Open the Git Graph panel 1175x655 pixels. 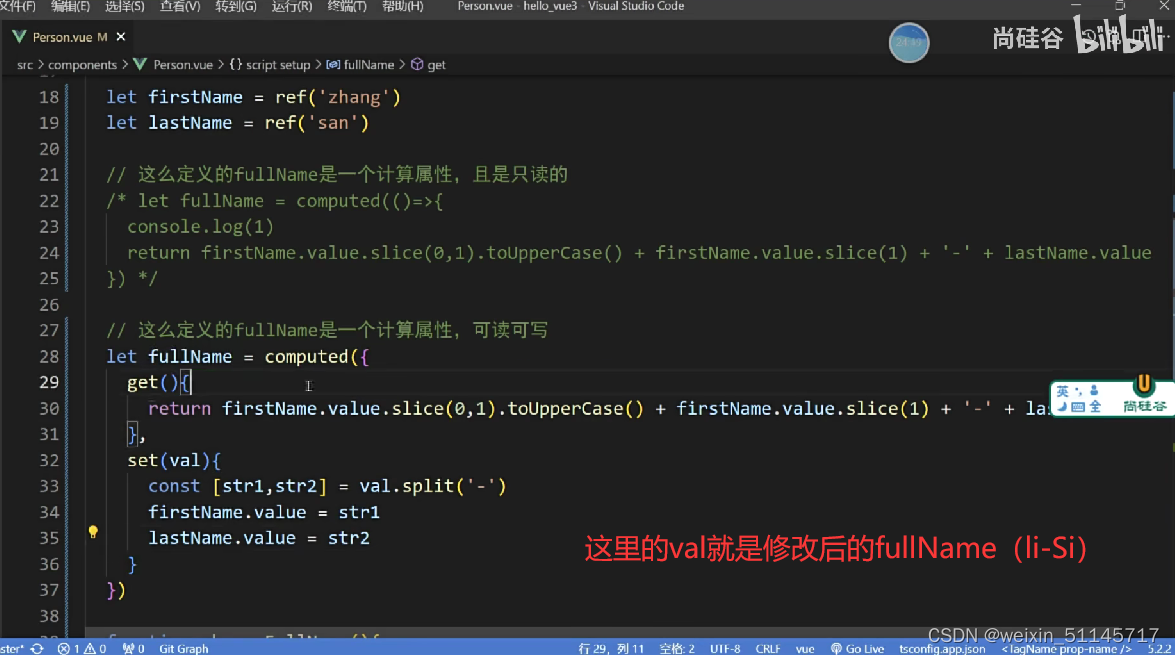183,648
